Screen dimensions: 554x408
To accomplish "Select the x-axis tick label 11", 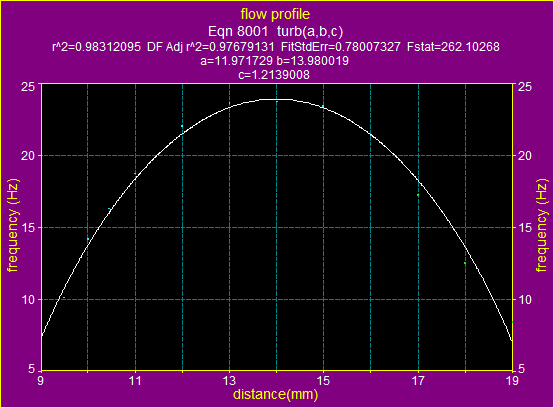I will [x=135, y=380].
